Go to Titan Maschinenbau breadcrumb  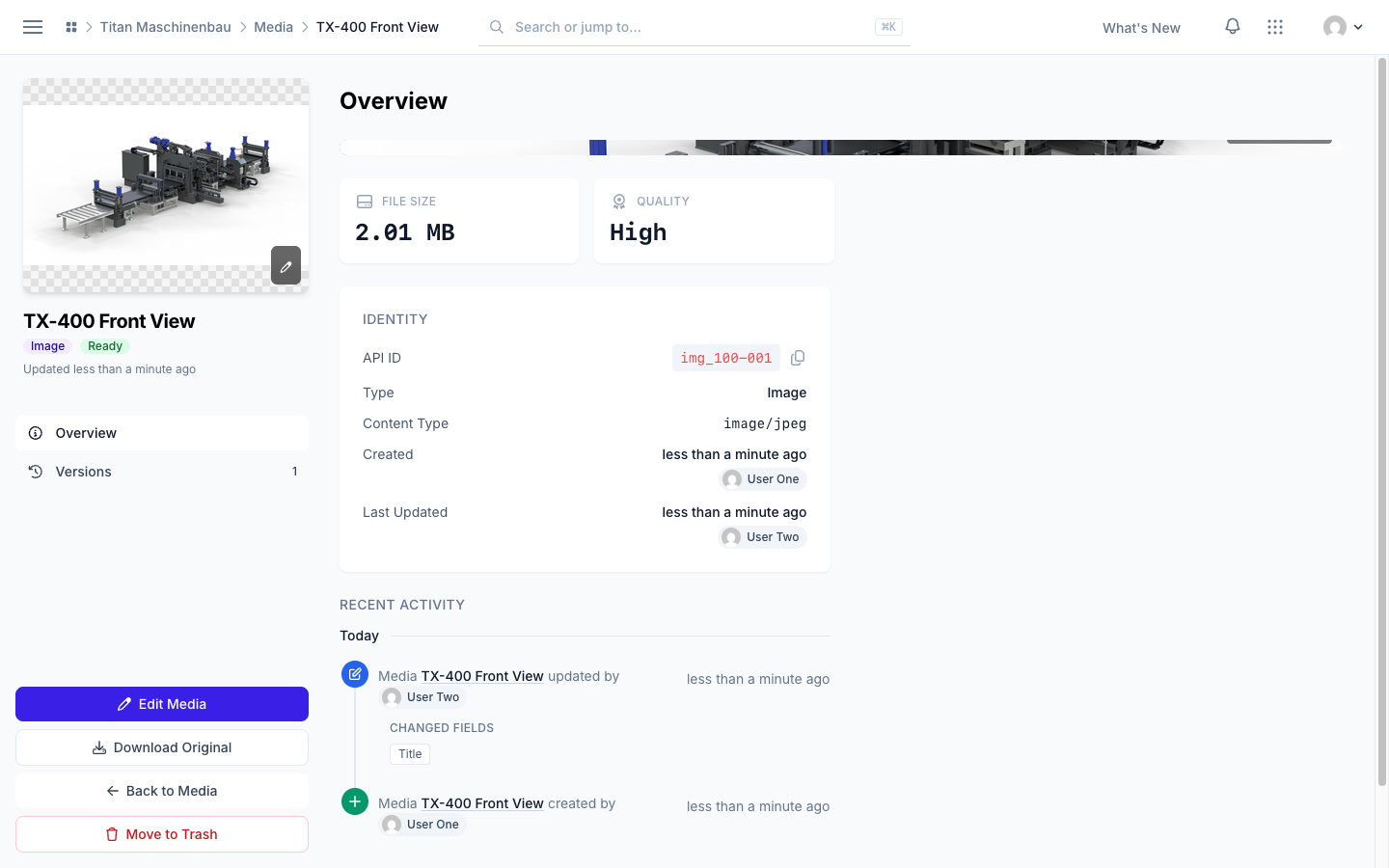(166, 27)
